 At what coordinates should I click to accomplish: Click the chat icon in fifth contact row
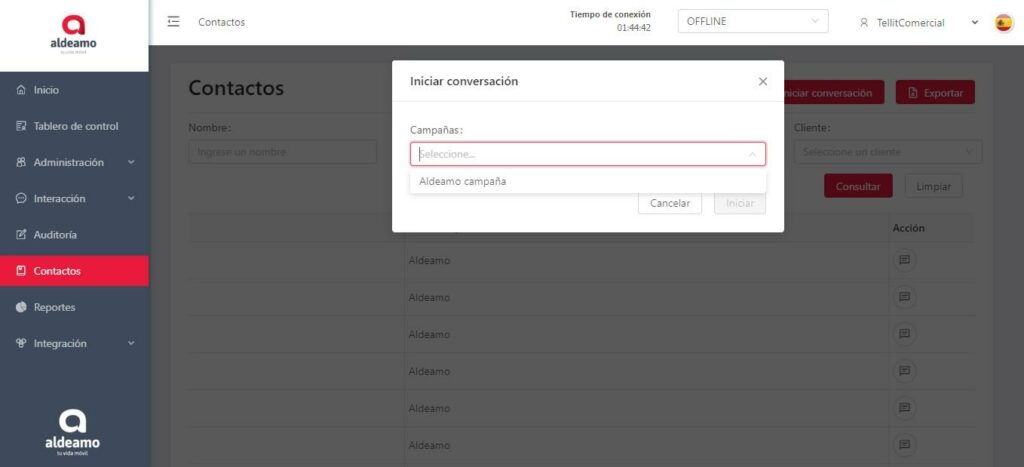pos(904,407)
